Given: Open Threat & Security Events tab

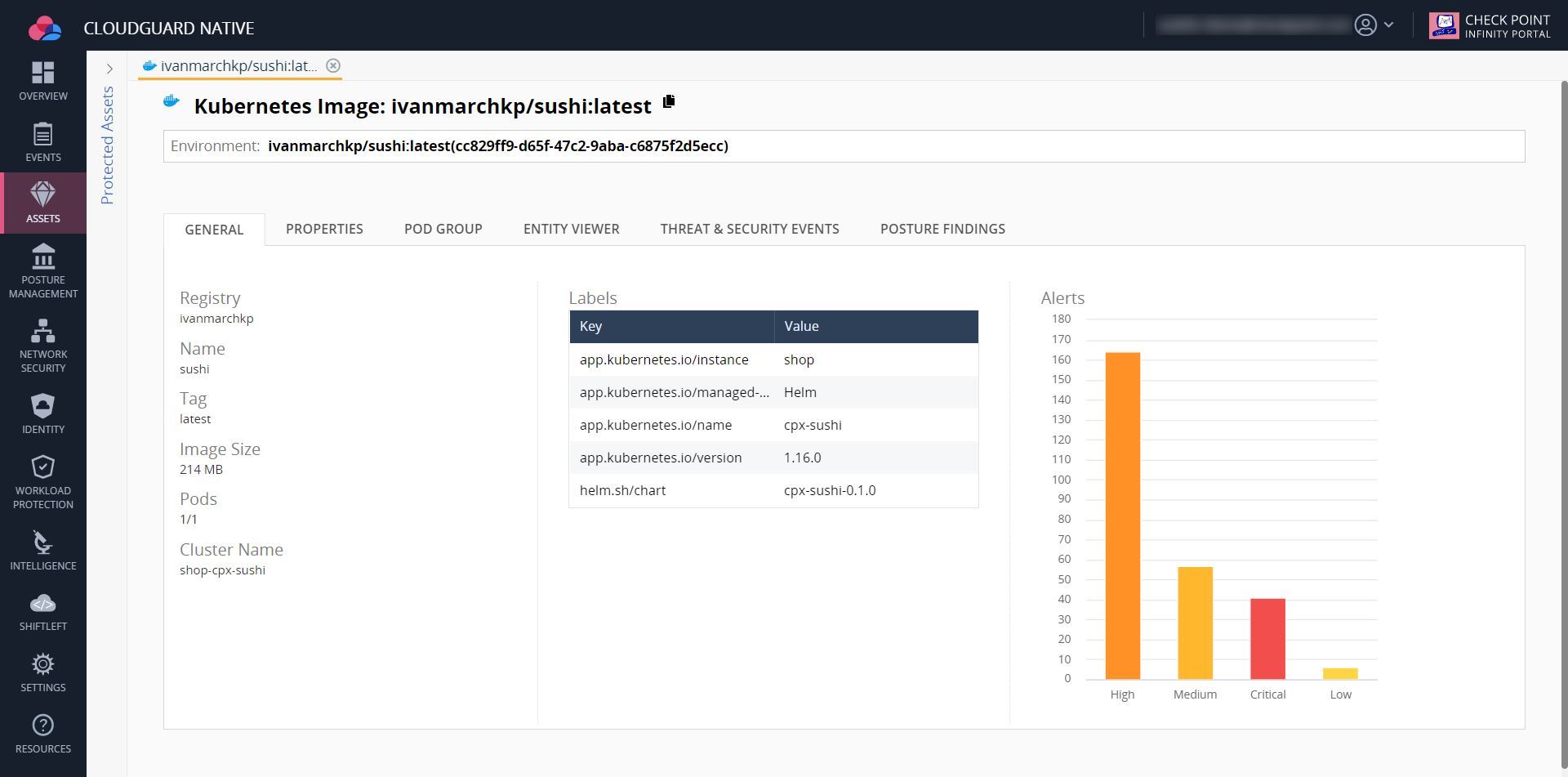Looking at the screenshot, I should coord(750,229).
